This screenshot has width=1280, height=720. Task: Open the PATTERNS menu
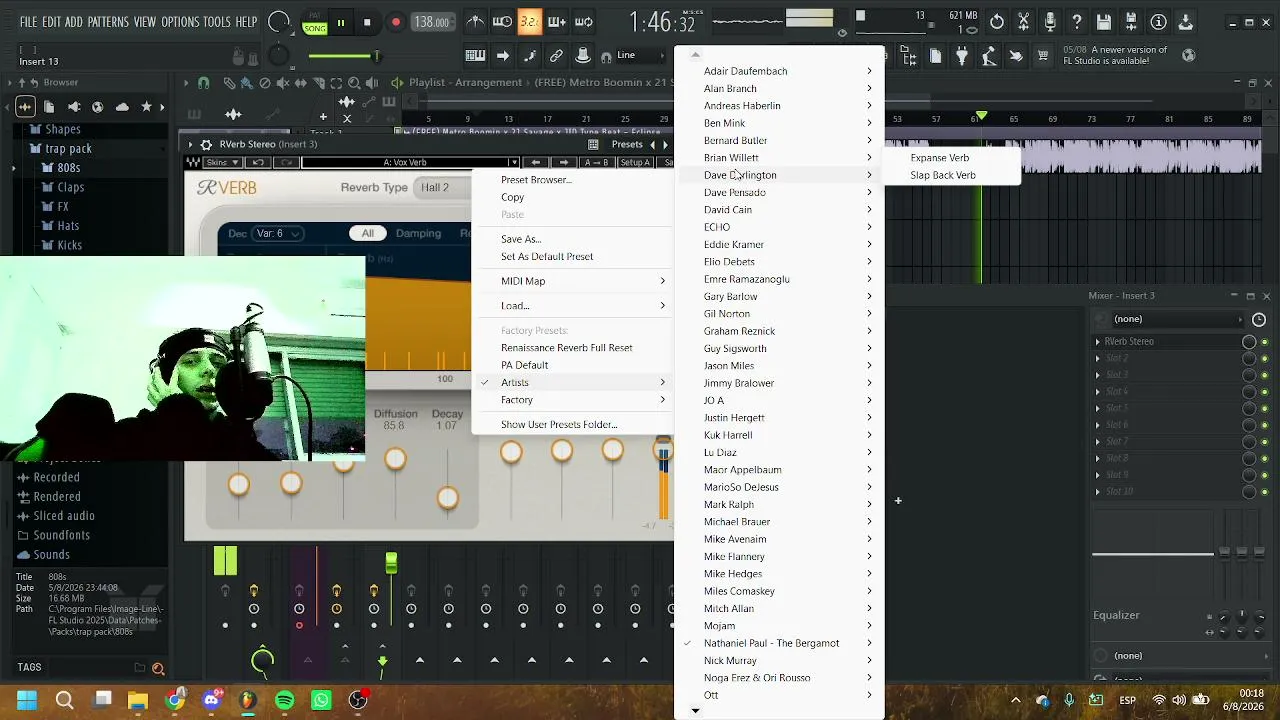tap(108, 22)
